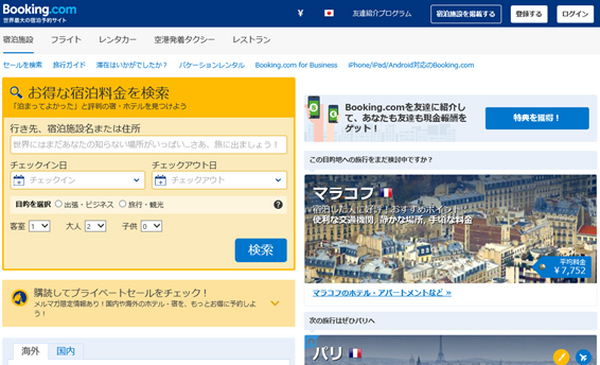Open the 滞在はいかがでしたか? link
600x365 pixels.
click(132, 65)
